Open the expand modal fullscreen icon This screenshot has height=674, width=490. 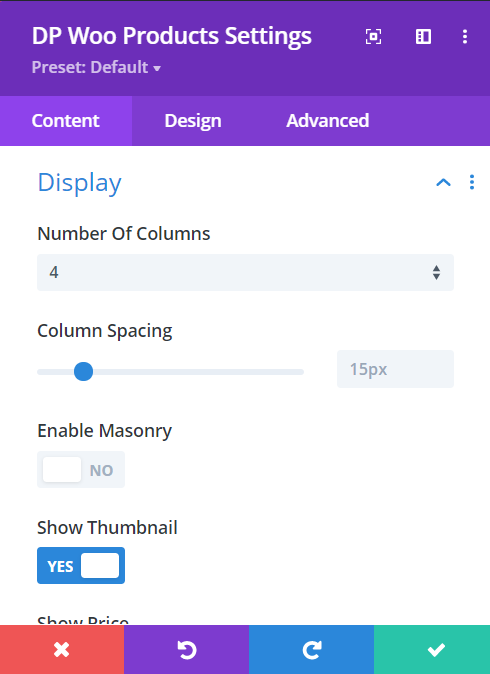point(373,37)
